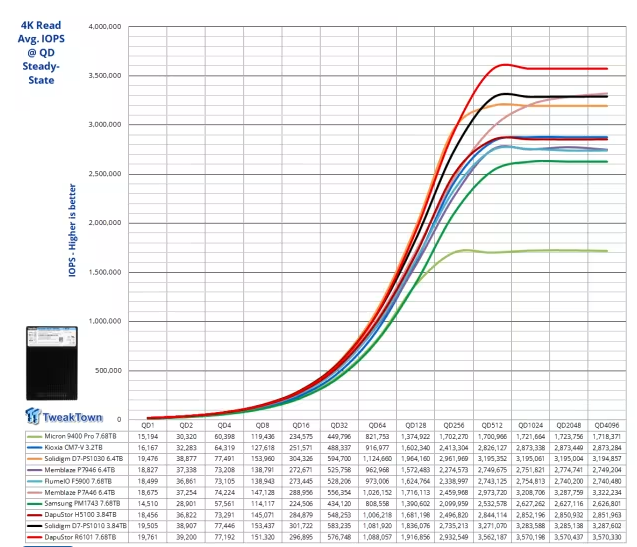637x547 pixels.
Task: Click the 2,500,000 y-axis label
Action: [x=105, y=174]
